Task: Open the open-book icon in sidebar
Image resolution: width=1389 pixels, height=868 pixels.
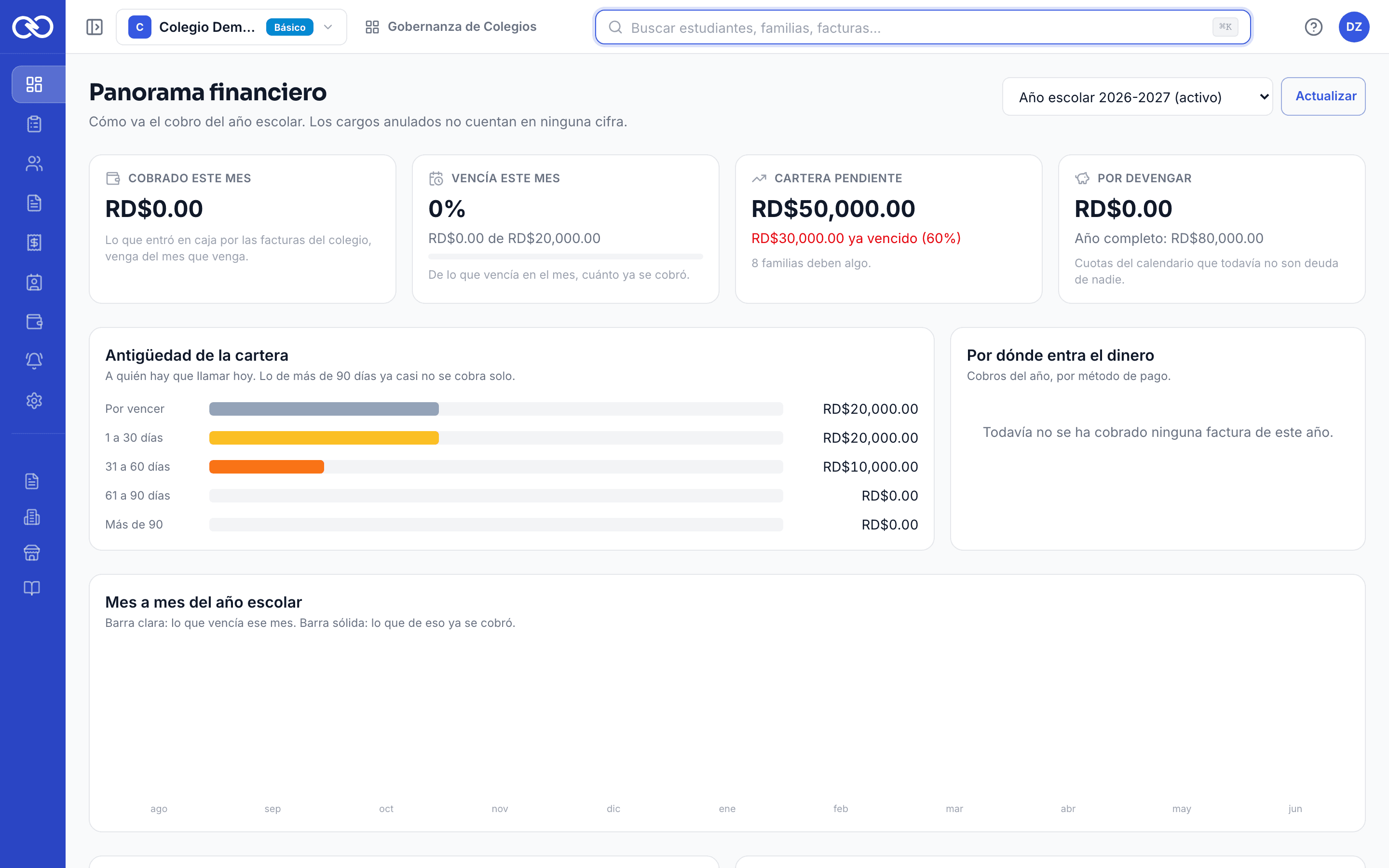Action: click(32, 588)
